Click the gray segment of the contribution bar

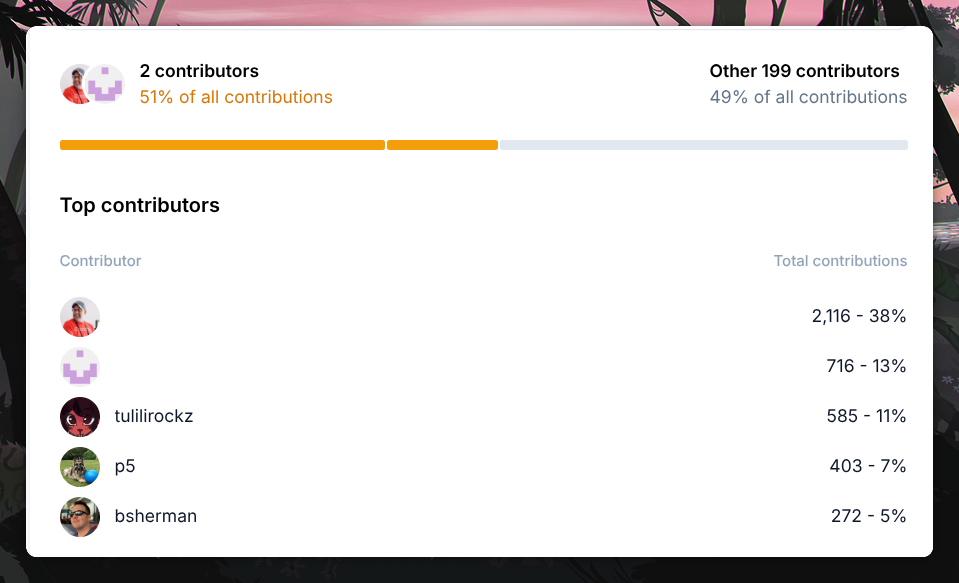[x=703, y=145]
